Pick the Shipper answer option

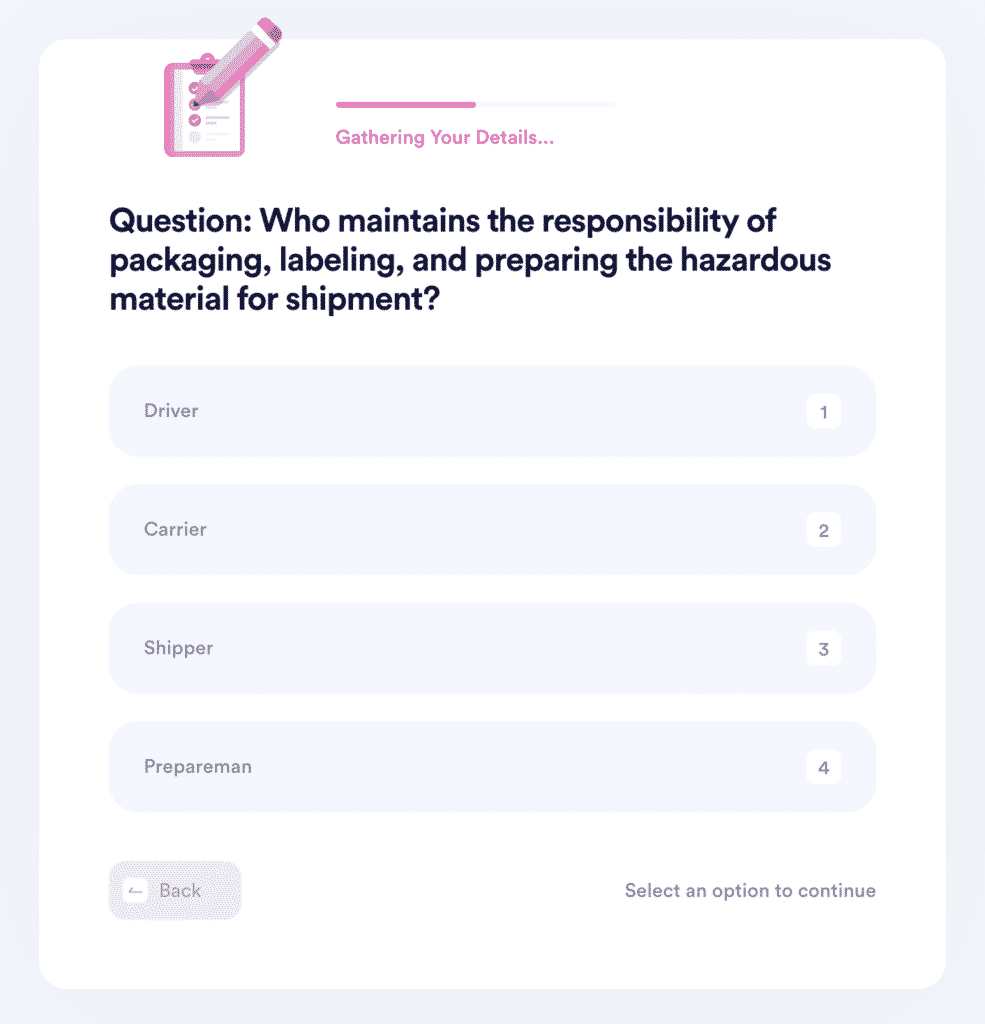492,648
